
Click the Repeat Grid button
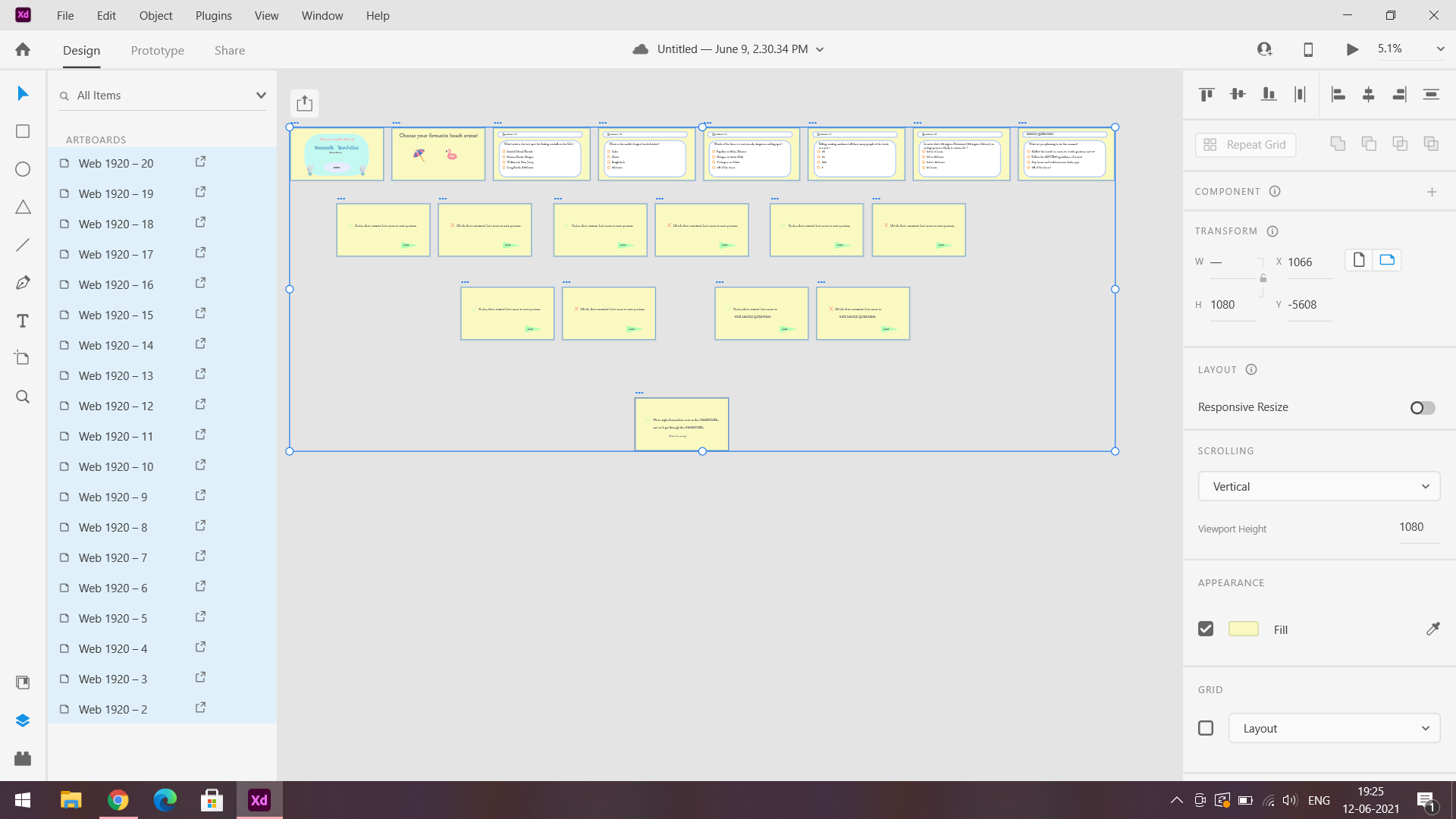(1245, 145)
